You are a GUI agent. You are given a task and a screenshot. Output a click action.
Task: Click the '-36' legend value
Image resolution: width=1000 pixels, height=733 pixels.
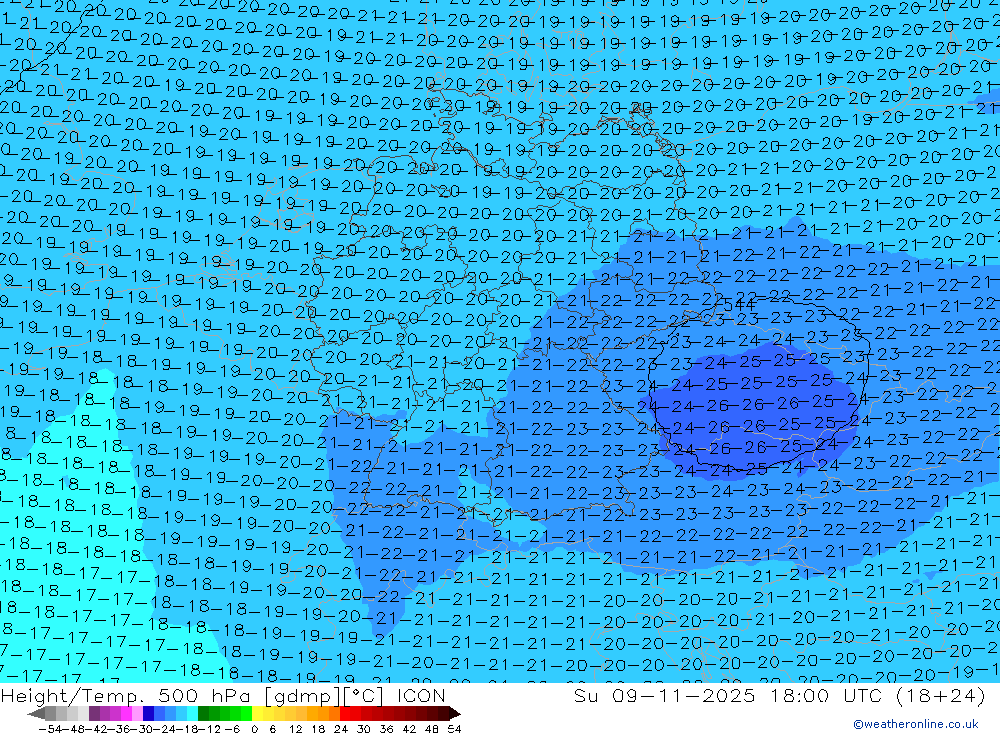pos(119,729)
